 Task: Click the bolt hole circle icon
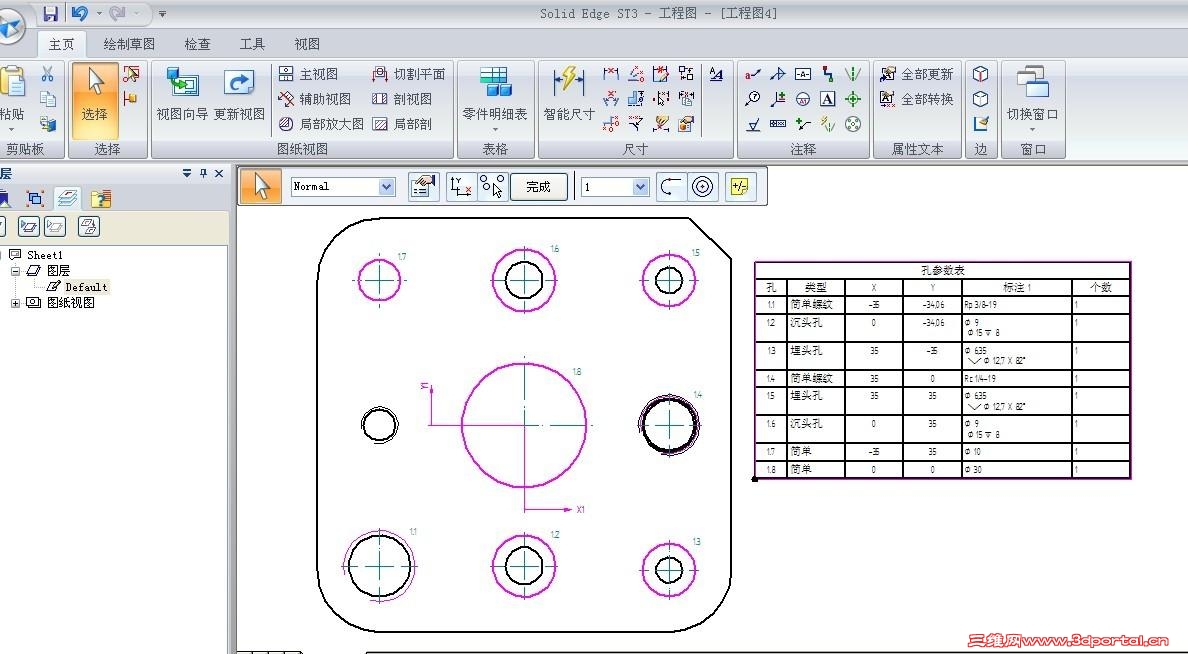click(x=853, y=124)
